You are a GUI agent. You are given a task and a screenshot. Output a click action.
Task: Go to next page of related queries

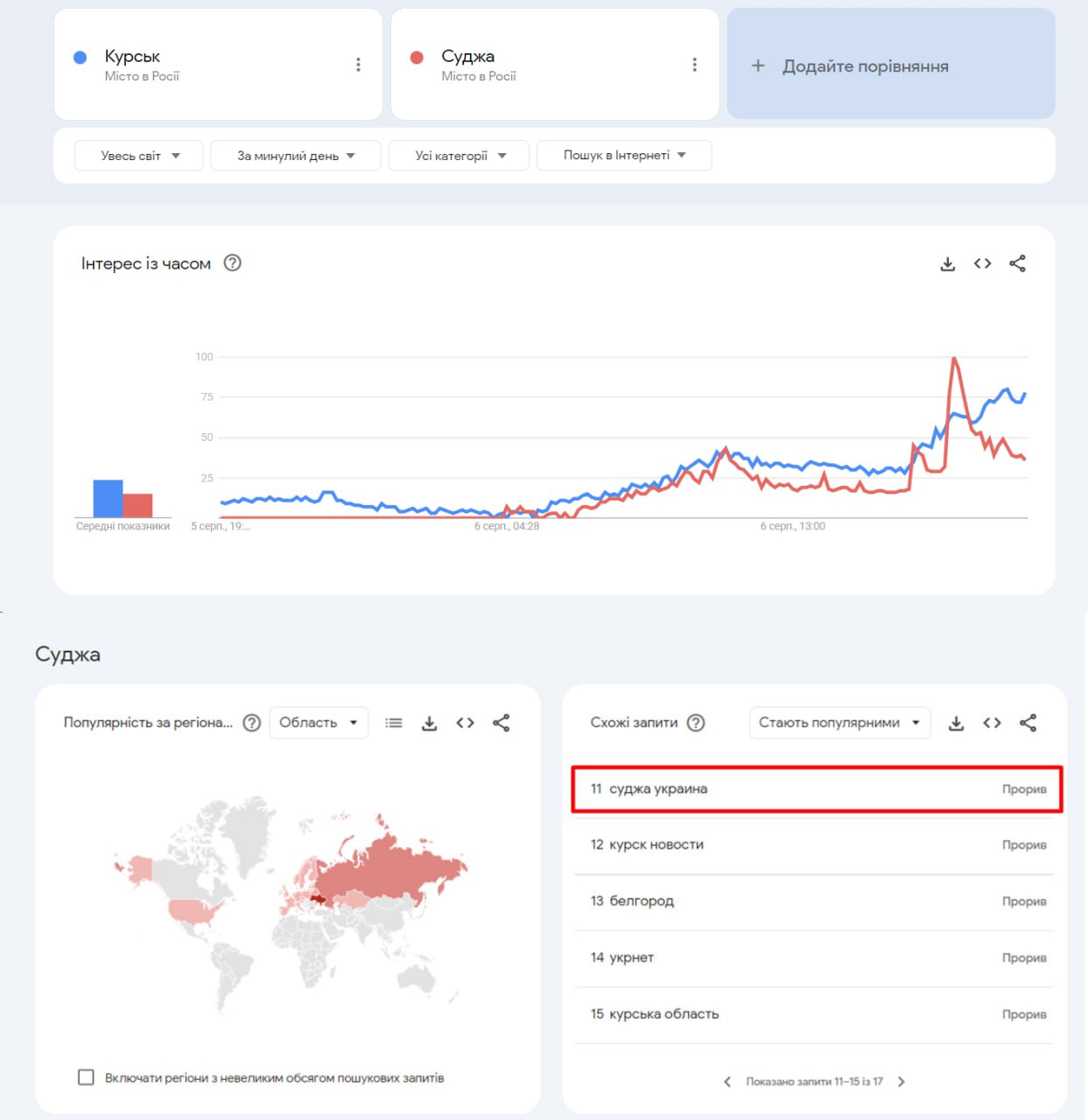(902, 1081)
